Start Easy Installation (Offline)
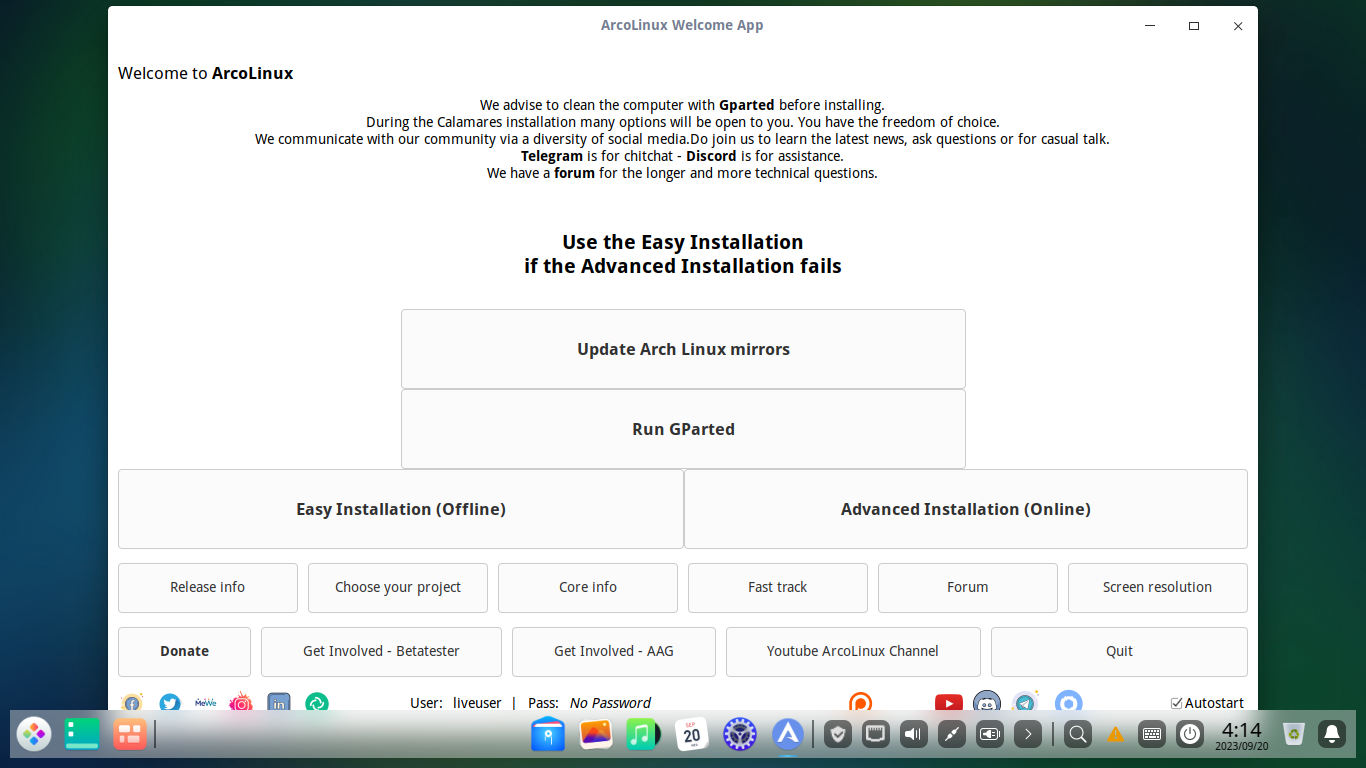The image size is (1366, 768). click(x=401, y=509)
